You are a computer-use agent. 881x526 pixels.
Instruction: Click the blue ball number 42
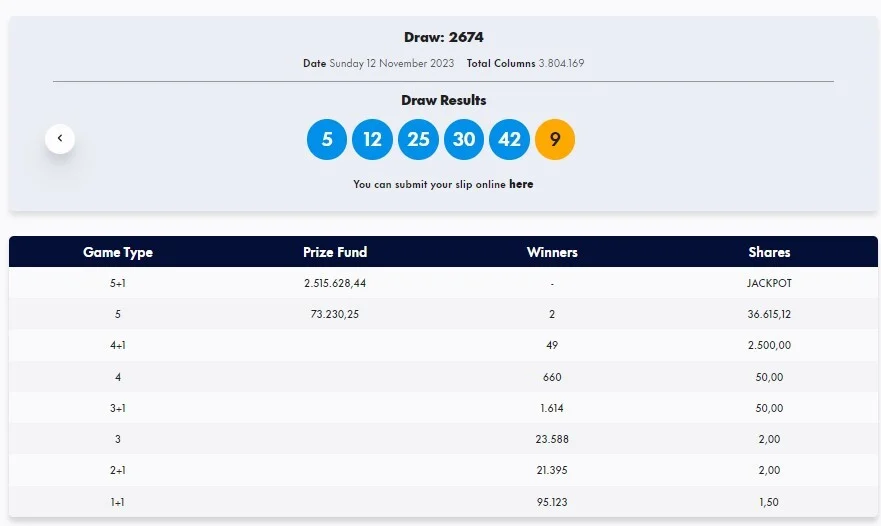(x=509, y=139)
